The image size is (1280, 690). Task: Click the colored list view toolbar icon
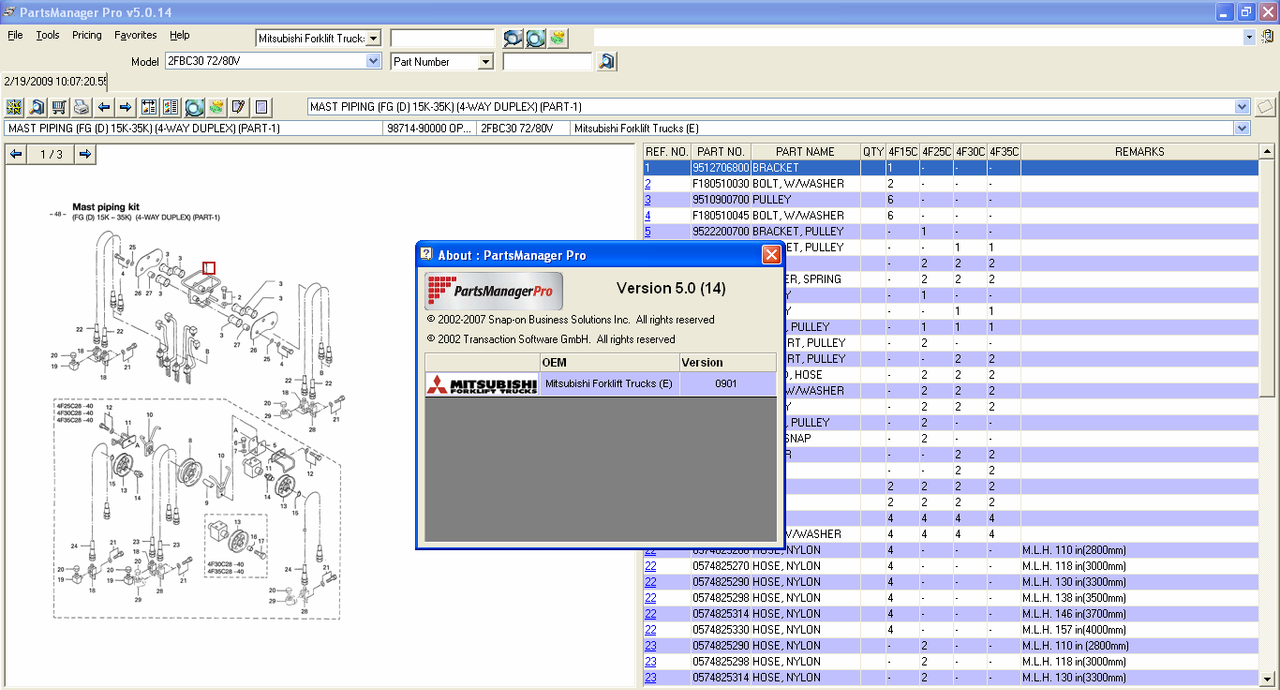tap(171, 107)
